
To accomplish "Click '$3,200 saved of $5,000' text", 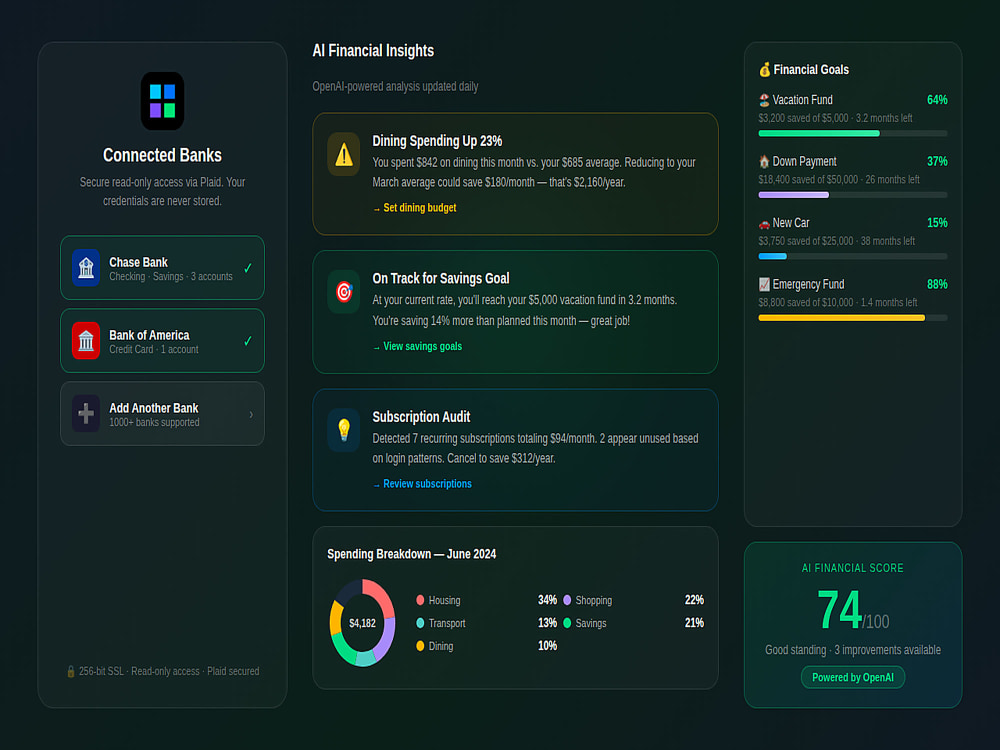I will pos(803,119).
